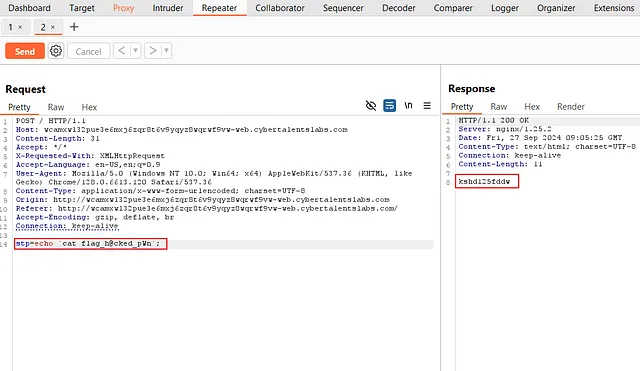The image size is (640, 371).
Task: Select Repeater request tab 1
Action: pos(11,27)
